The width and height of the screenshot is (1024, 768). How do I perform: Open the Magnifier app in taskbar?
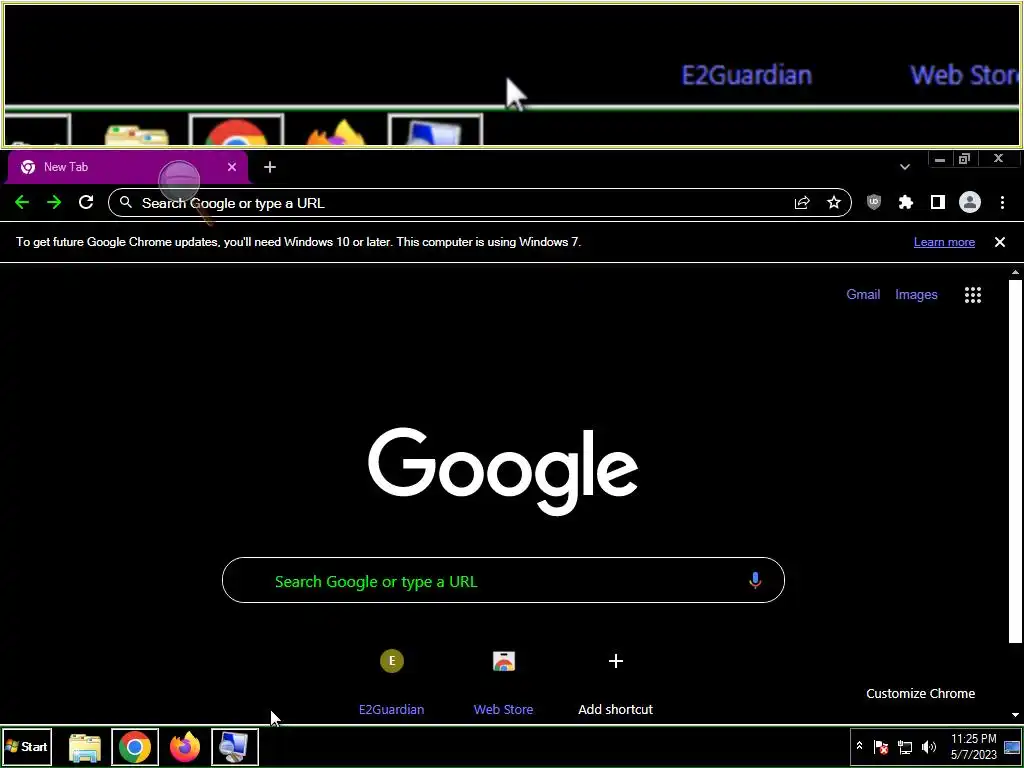[x=234, y=746]
